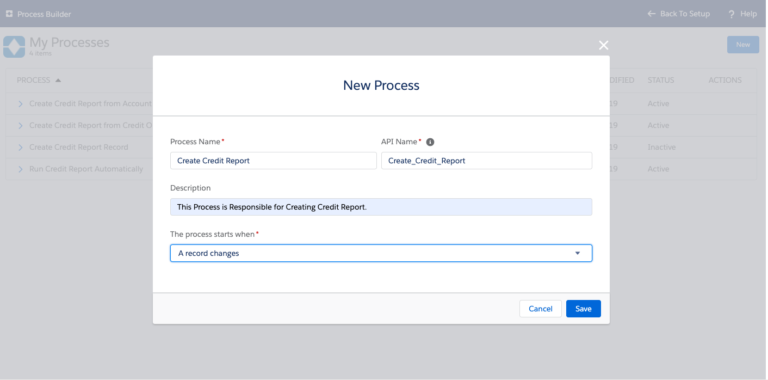Click the New button in My Processes

click(x=743, y=45)
